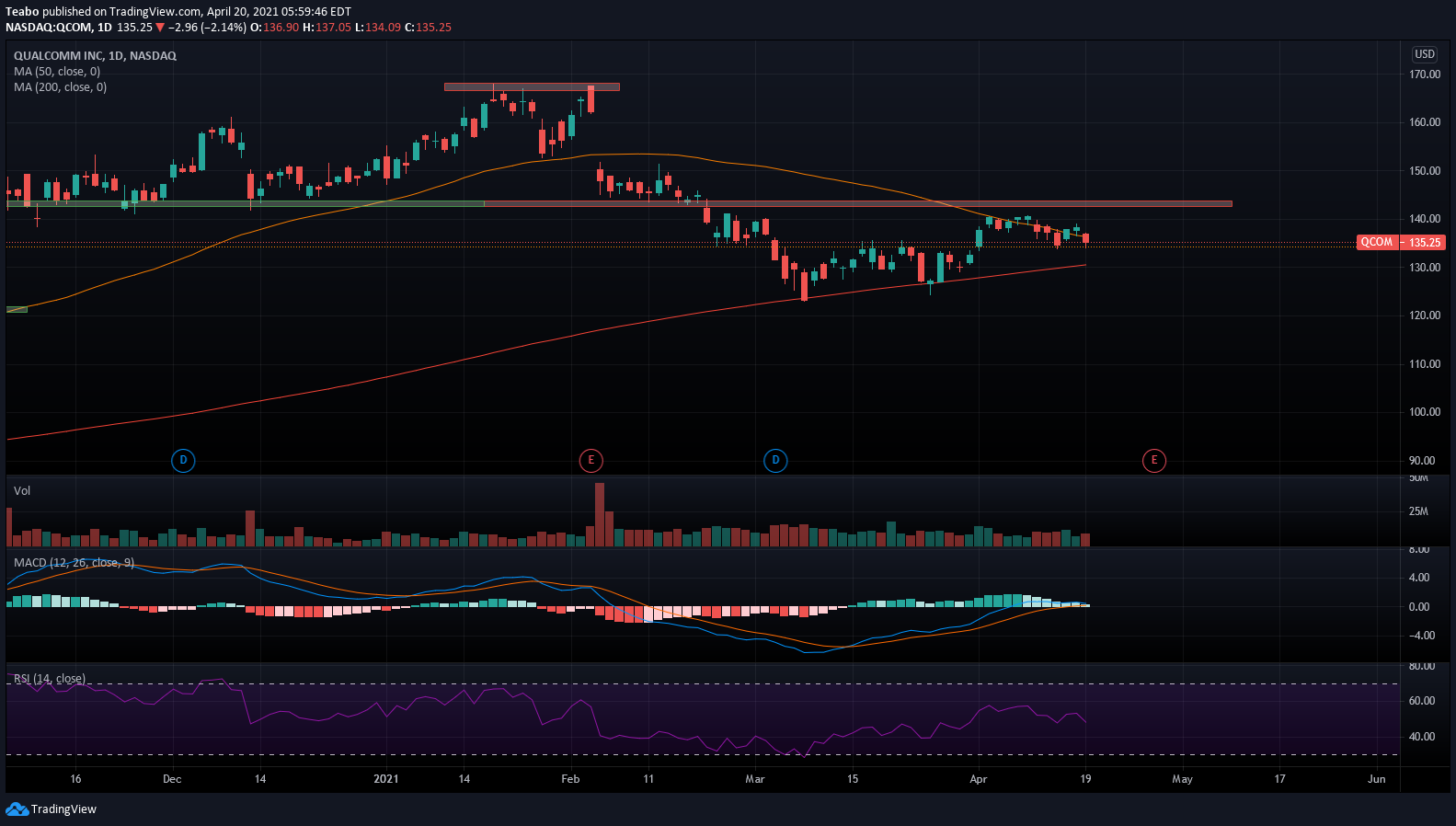Select the long red resistance zone near 143

[858, 203]
